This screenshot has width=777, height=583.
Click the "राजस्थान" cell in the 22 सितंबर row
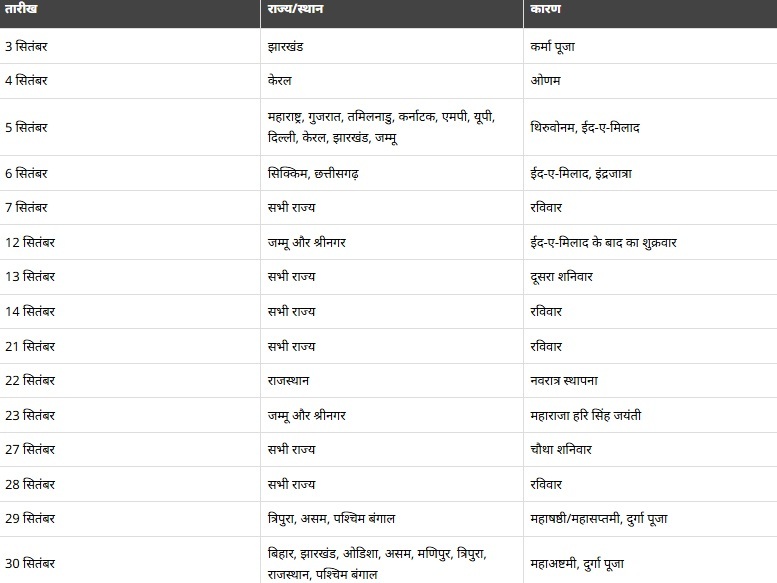[x=295, y=380]
